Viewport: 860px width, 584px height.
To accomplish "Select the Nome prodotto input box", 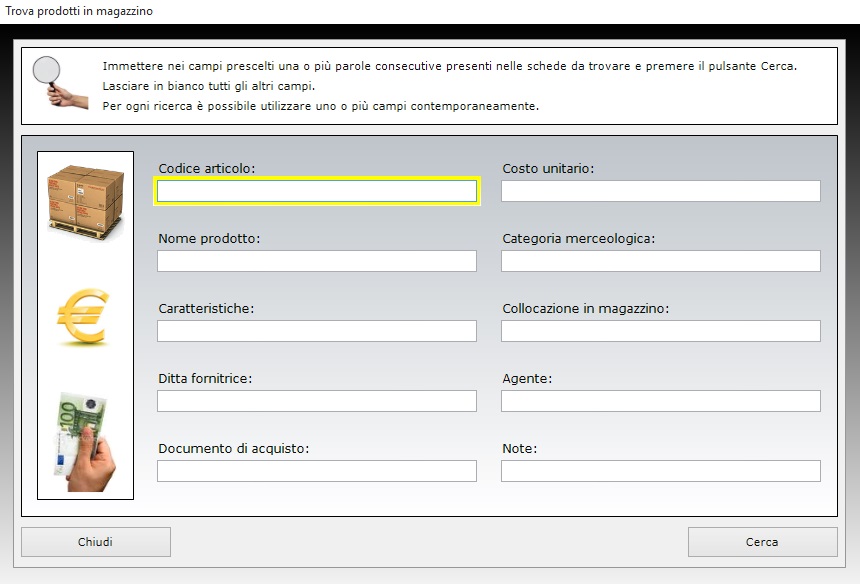I will tap(317, 261).
